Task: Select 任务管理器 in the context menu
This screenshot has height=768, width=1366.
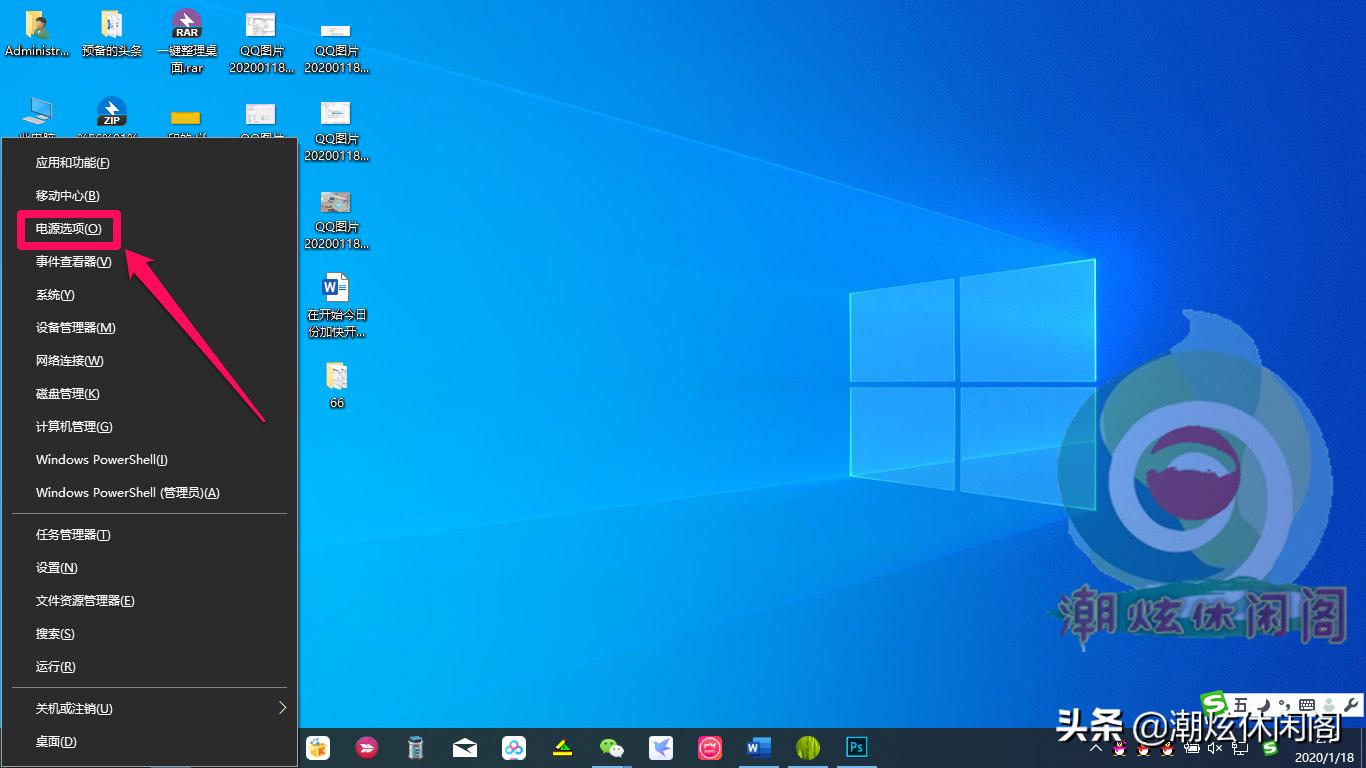Action: [x=73, y=535]
